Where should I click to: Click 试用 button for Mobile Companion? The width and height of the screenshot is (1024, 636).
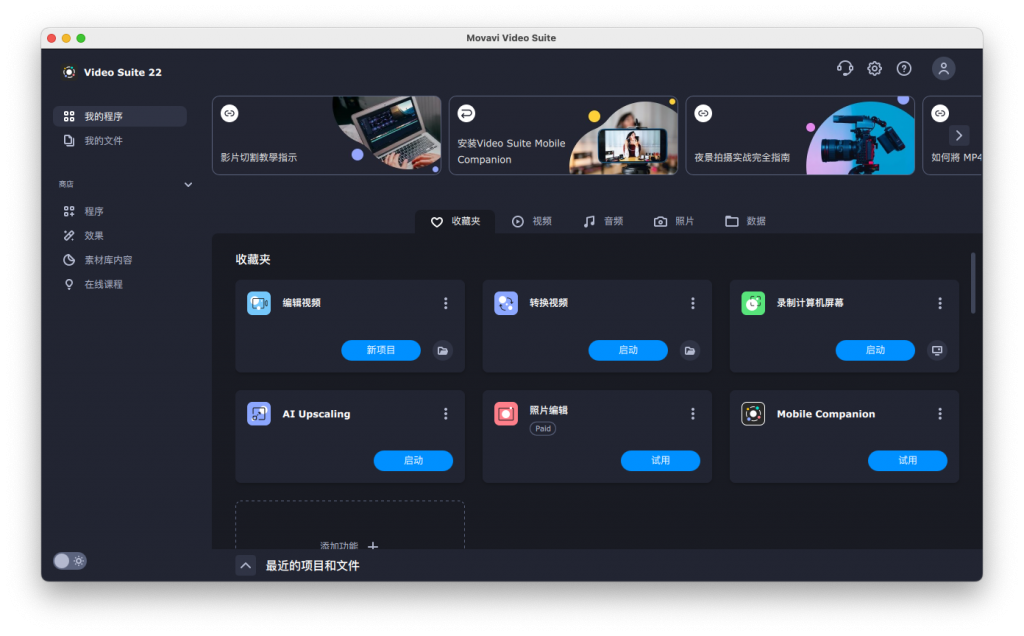click(907, 461)
